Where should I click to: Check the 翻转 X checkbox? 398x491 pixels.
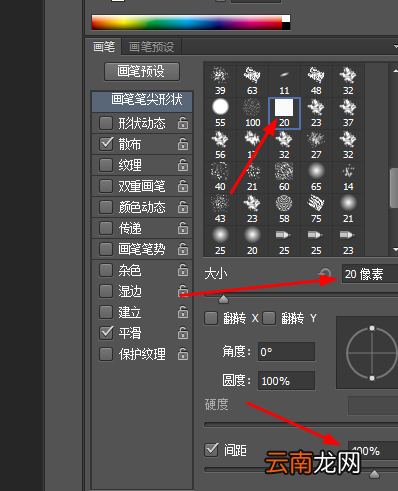[211, 318]
